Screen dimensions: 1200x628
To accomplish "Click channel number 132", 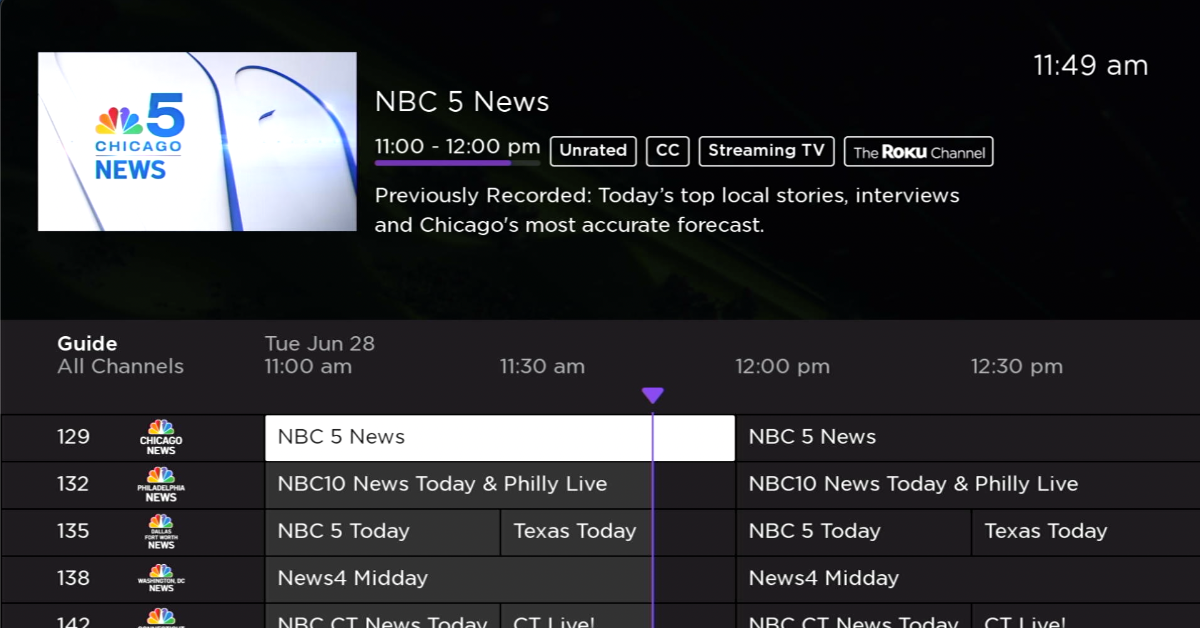I will click(x=73, y=484).
